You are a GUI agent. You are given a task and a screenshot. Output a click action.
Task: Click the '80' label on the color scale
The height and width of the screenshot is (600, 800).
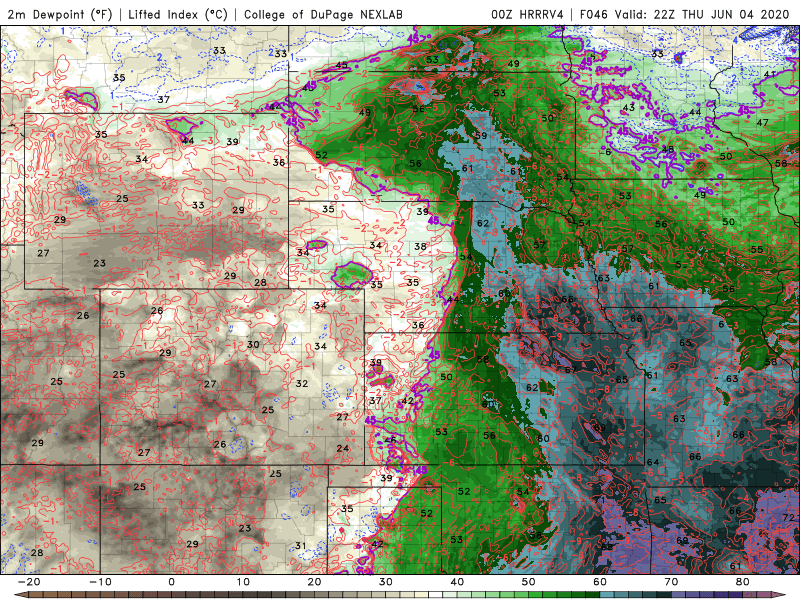tap(743, 582)
